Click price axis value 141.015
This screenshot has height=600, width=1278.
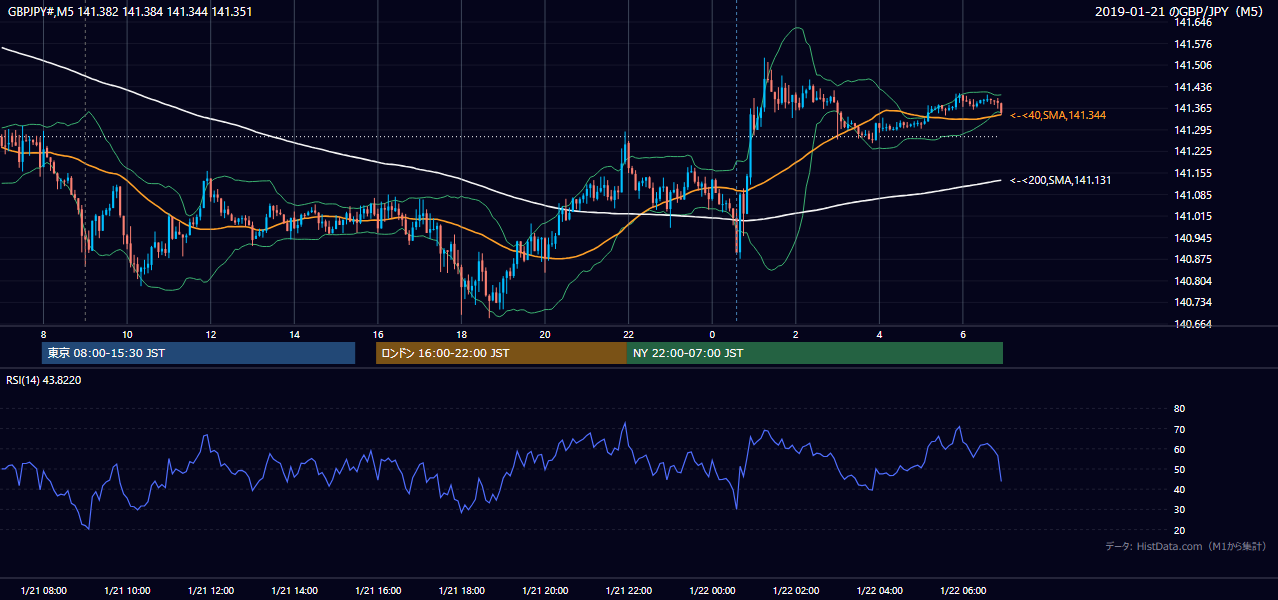(x=1193, y=216)
